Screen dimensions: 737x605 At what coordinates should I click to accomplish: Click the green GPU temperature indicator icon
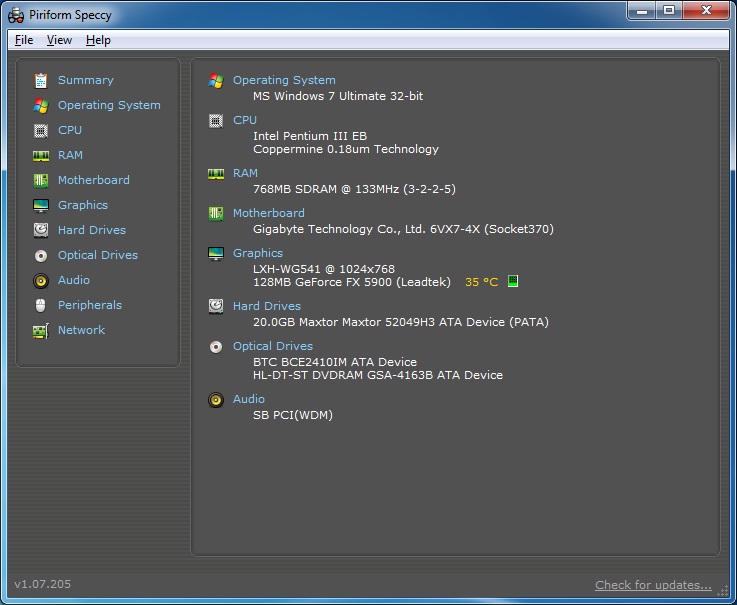pos(513,281)
